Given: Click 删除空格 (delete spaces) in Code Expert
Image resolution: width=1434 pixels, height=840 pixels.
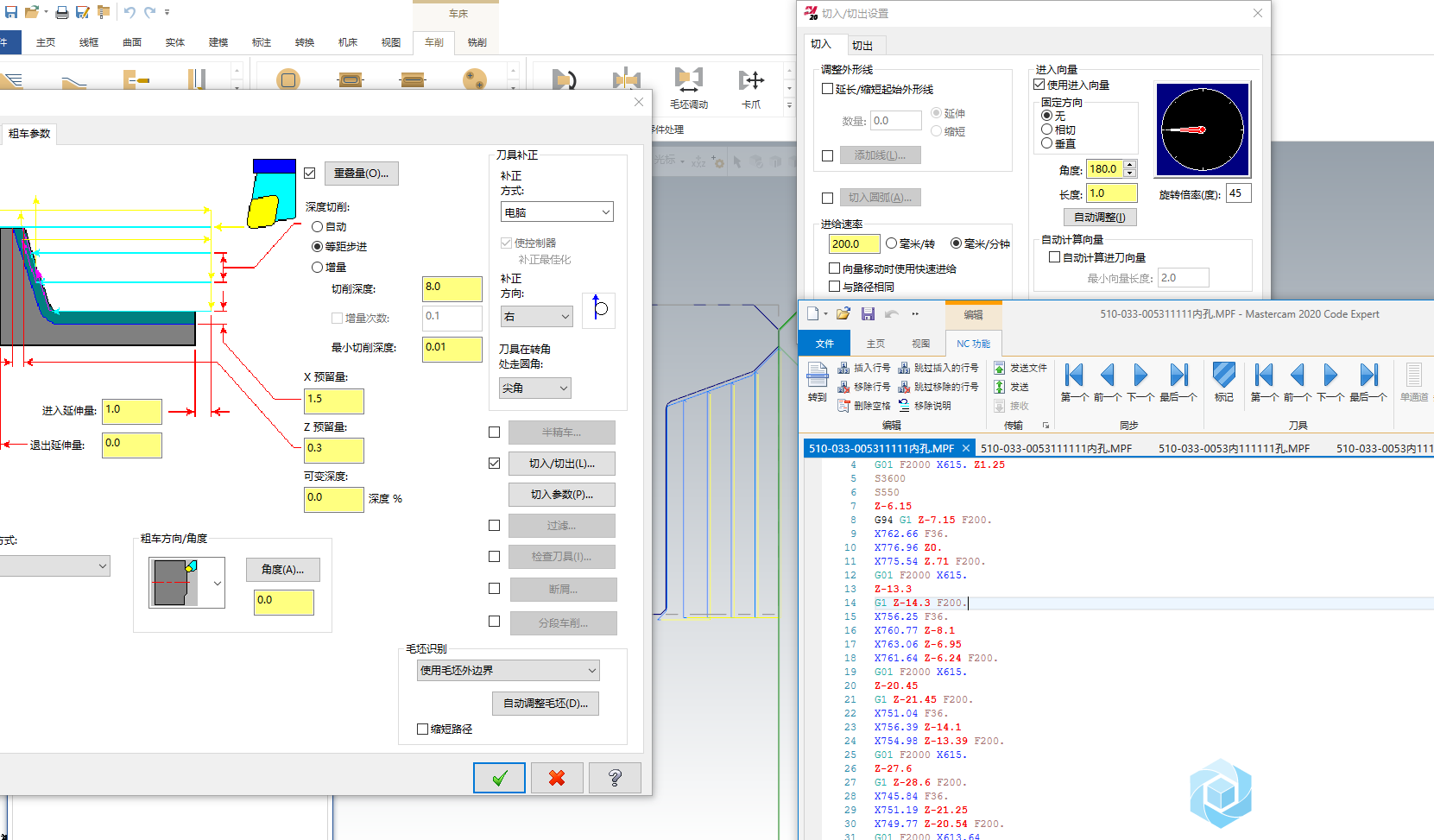Looking at the screenshot, I should click(x=864, y=406).
